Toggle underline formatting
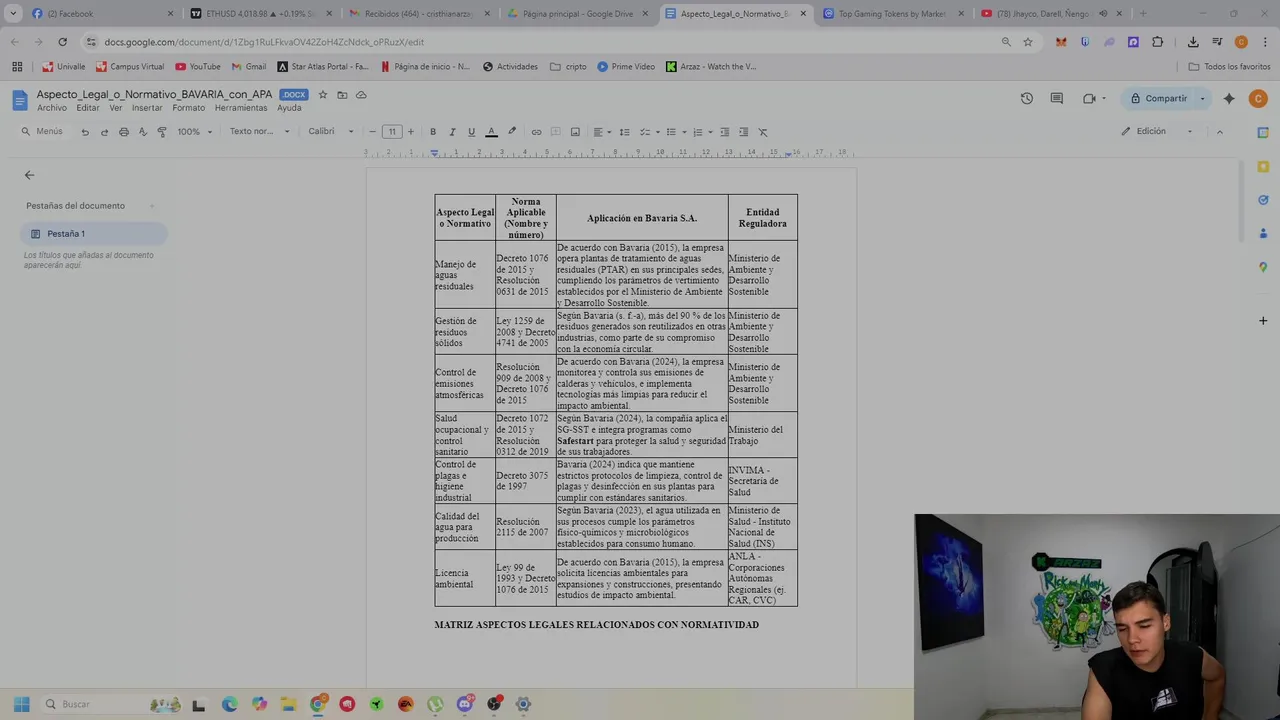This screenshot has width=1280, height=720. tap(471, 132)
